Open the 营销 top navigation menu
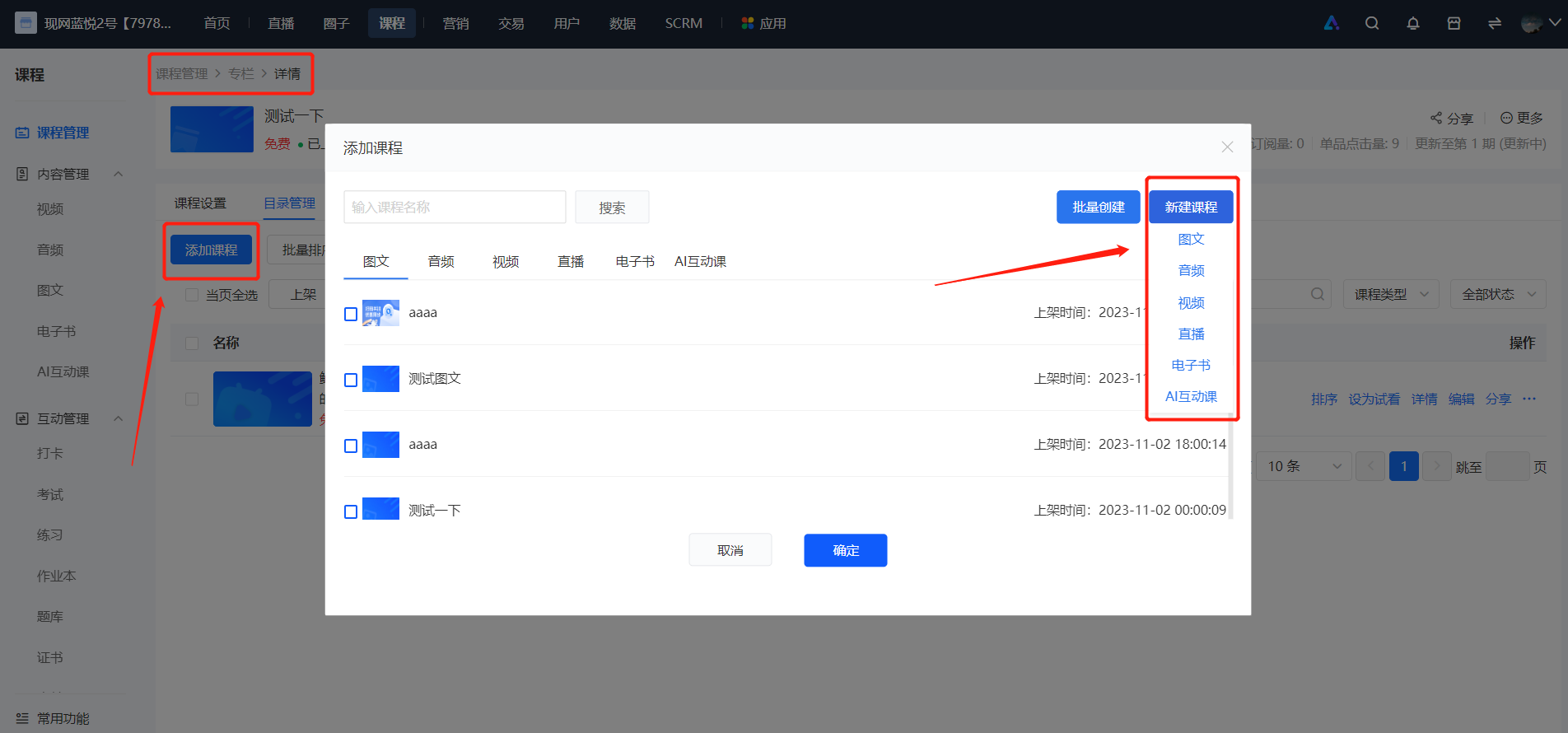Viewport: 1568px width, 733px height. click(x=455, y=23)
